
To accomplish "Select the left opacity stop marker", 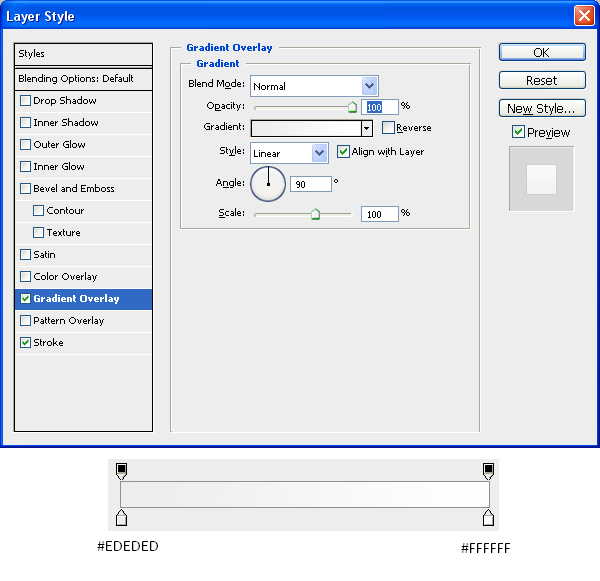I will 121,471.
